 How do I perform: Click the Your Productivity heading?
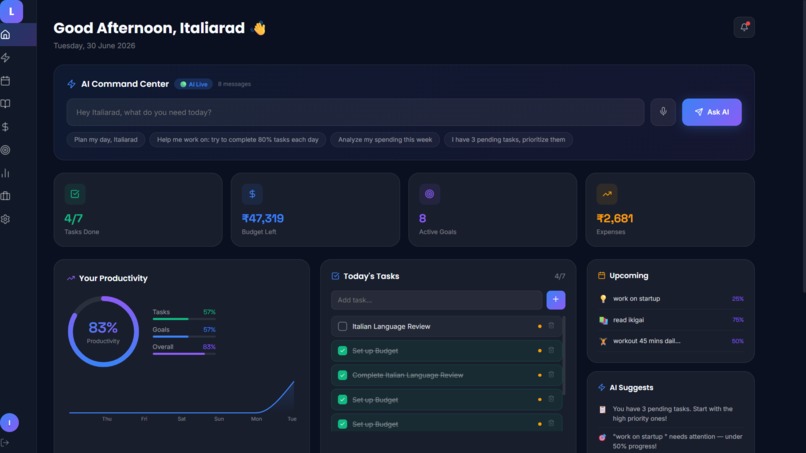113,279
